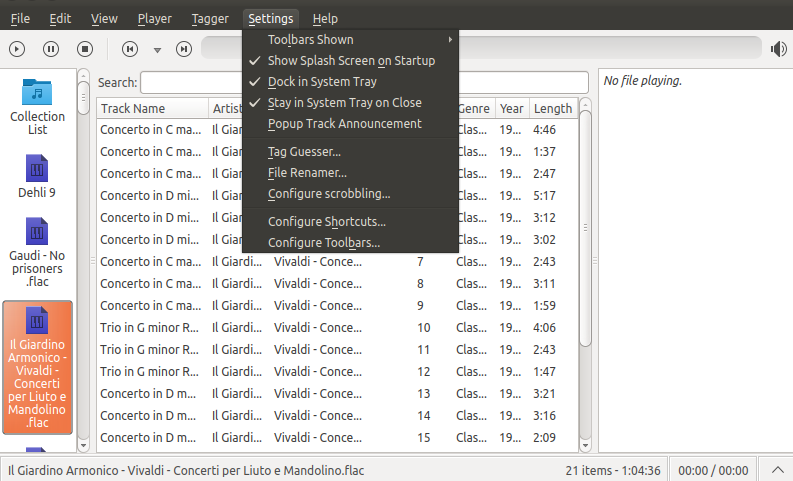
Task: Select the Collection List playlist icon
Action: tap(37, 107)
